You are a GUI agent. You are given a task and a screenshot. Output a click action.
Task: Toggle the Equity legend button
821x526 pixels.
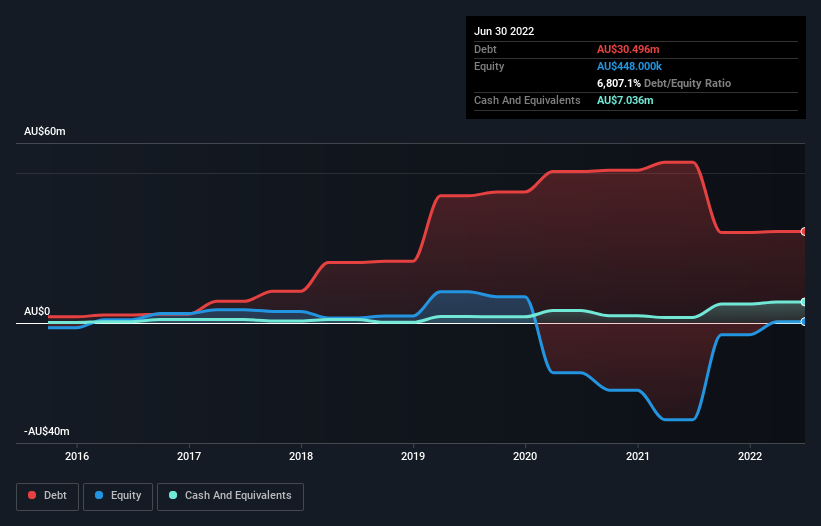(118, 496)
